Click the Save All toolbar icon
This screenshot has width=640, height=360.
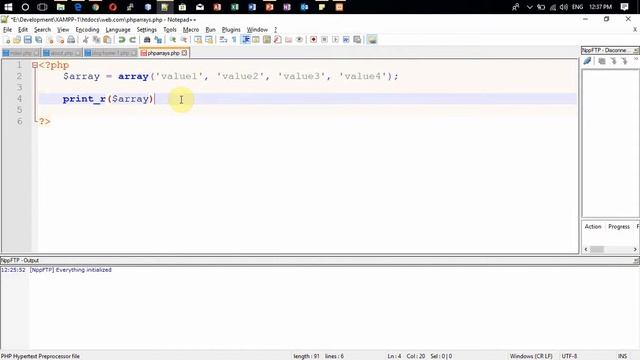coord(39,40)
